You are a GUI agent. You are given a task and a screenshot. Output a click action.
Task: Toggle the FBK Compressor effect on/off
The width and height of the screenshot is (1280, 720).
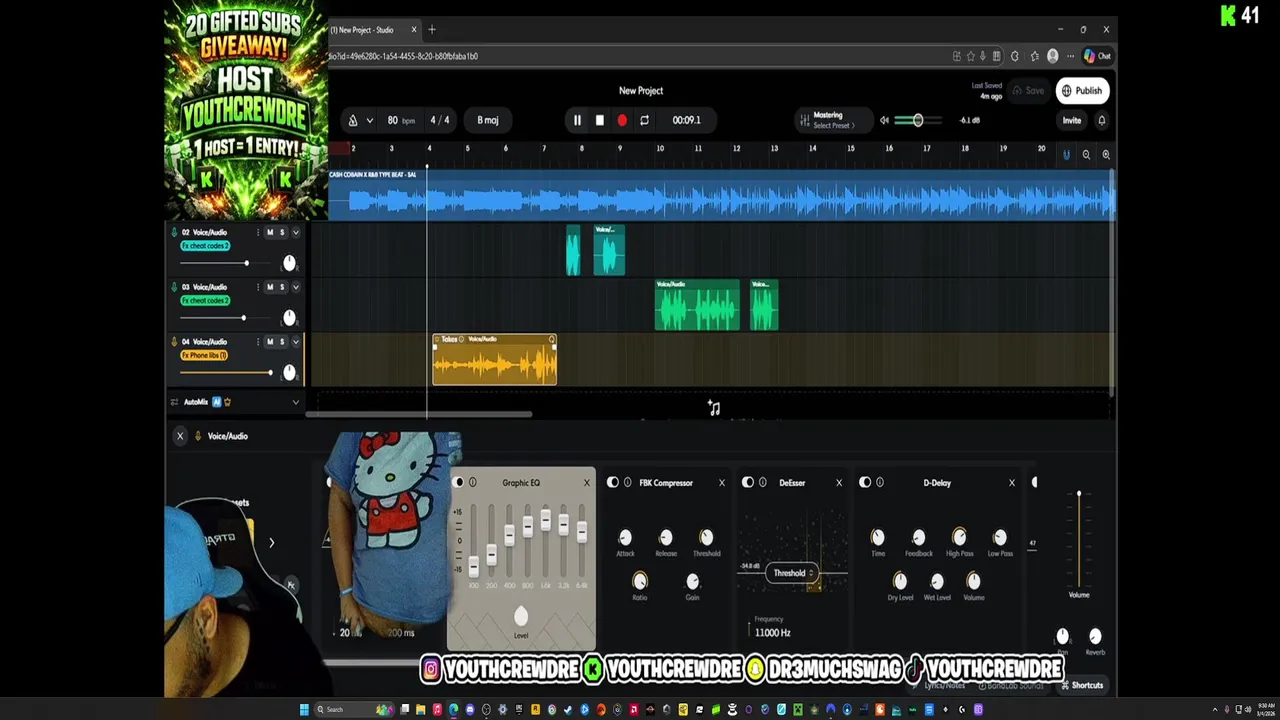[x=613, y=483]
